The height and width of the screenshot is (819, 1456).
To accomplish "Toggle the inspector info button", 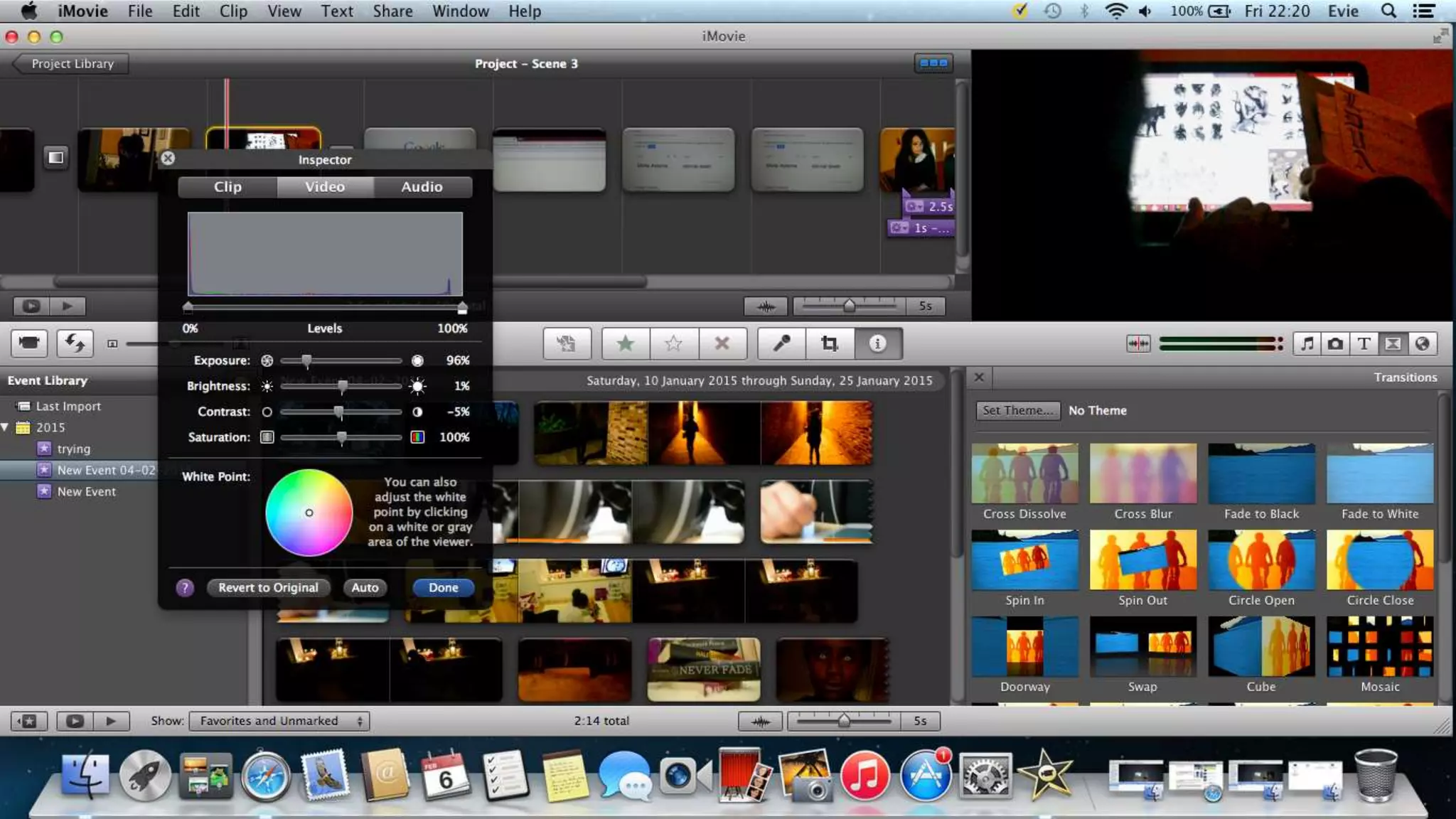I will coord(878,344).
